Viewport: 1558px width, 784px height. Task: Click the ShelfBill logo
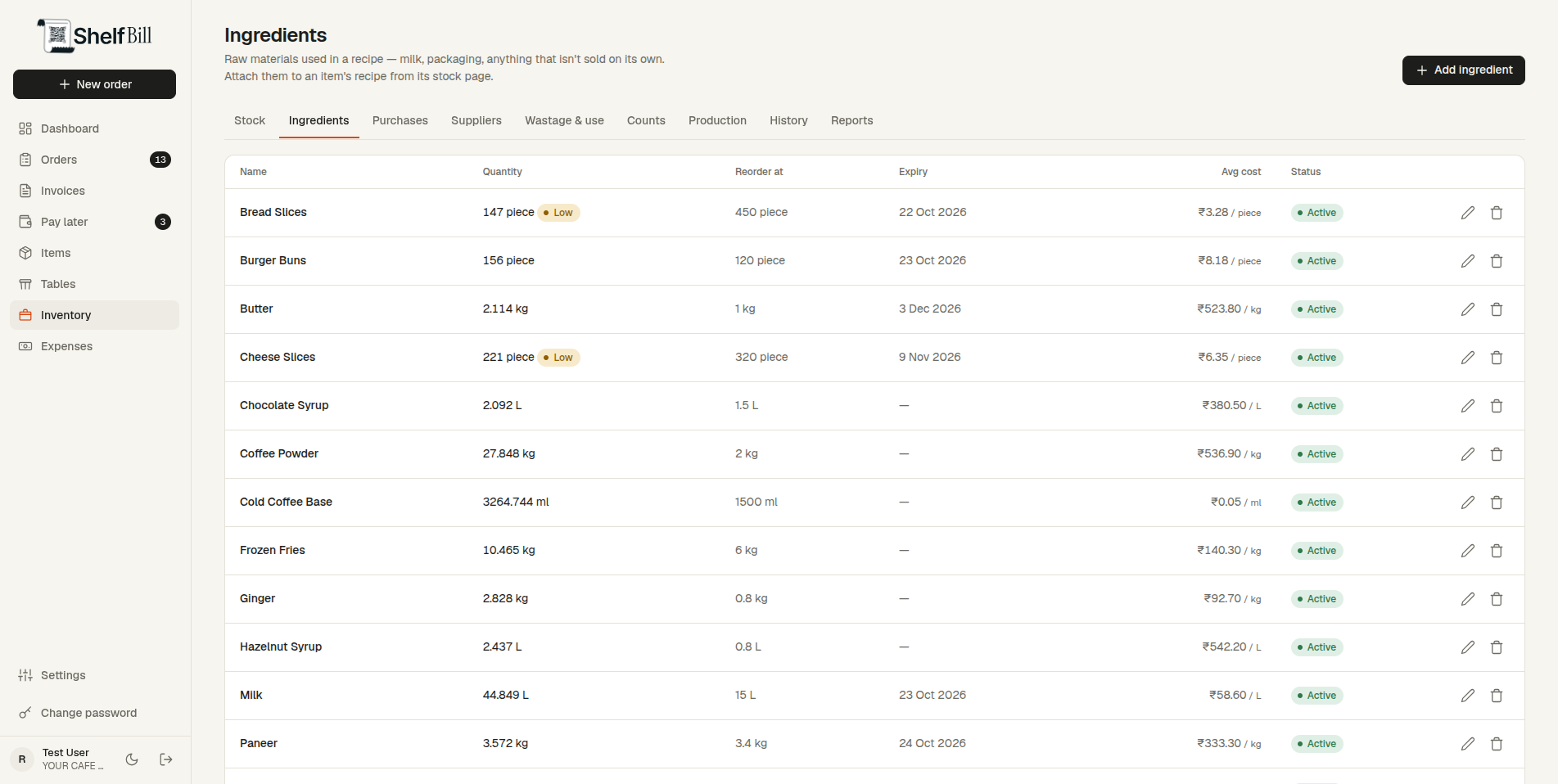tap(95, 36)
